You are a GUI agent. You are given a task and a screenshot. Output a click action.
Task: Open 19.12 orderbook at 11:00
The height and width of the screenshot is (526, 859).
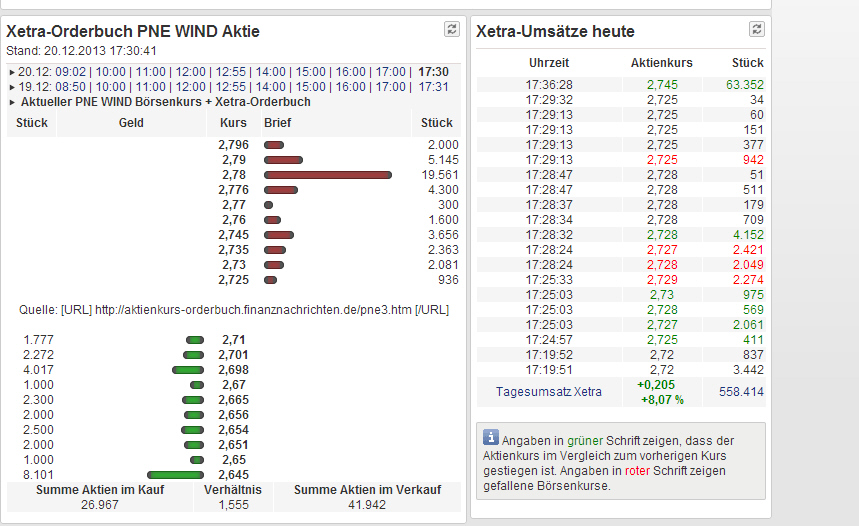151,87
